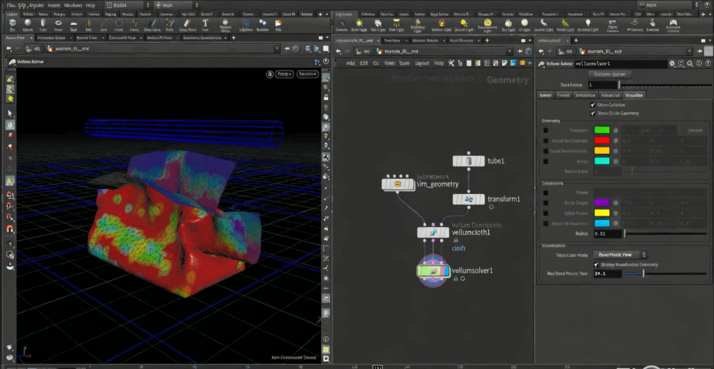Select the Circle shelf tool
714x369 pixels.
[119, 25]
